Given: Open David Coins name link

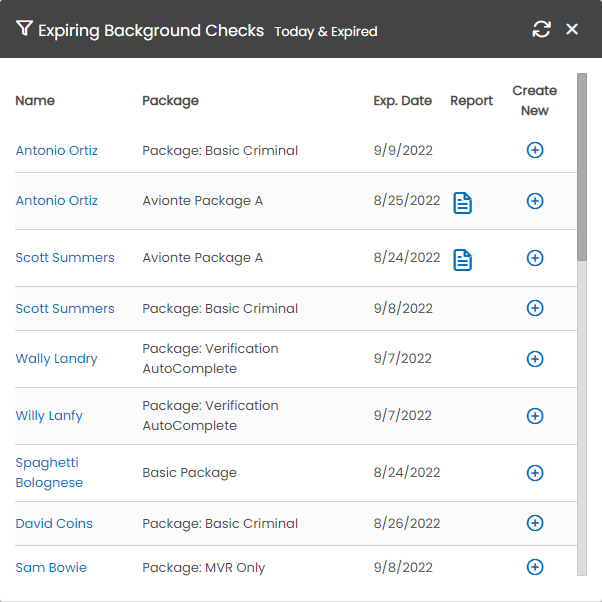Looking at the screenshot, I should [x=54, y=523].
